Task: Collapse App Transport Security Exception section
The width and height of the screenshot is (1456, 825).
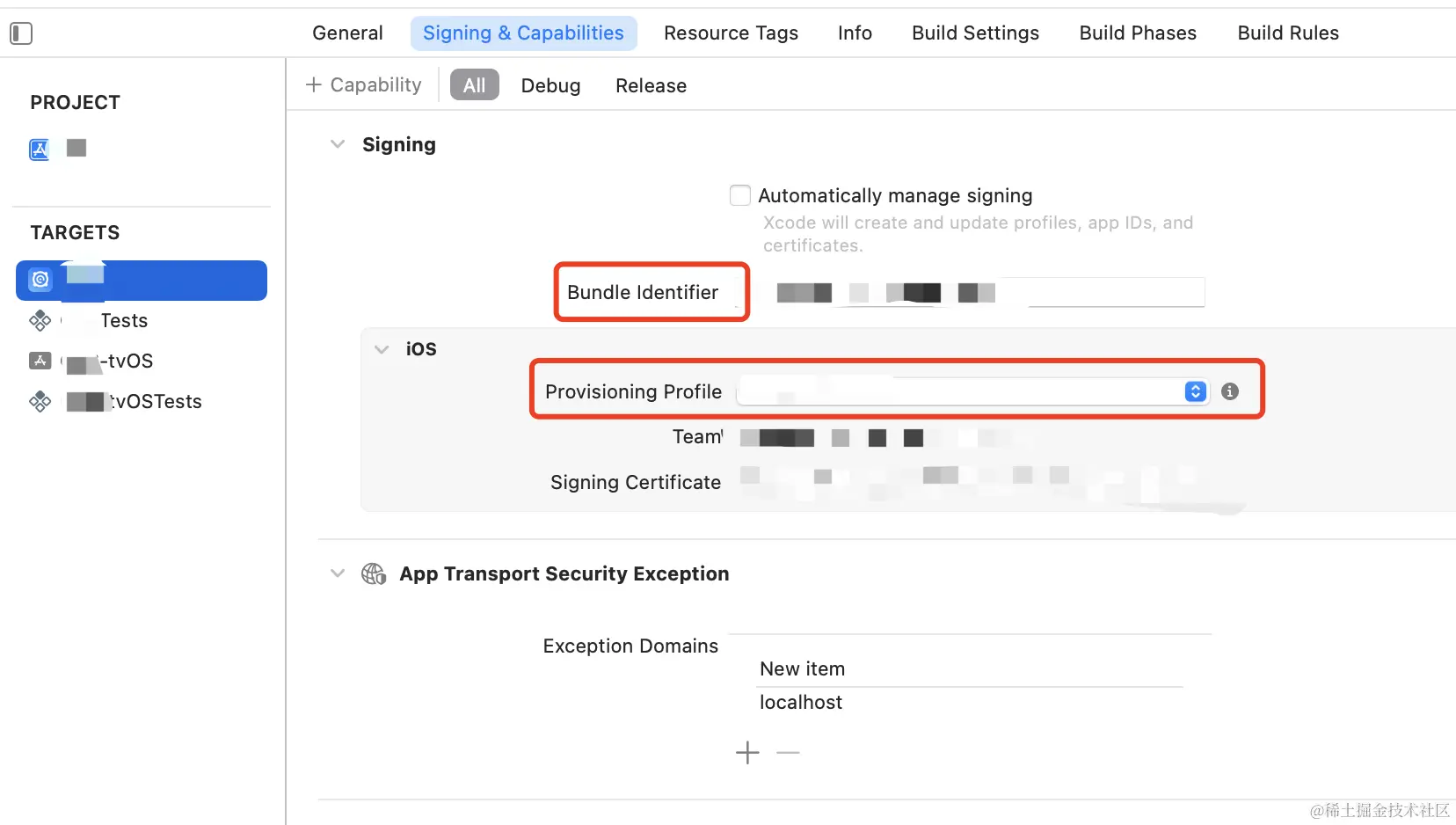Action: pyautogui.click(x=338, y=573)
